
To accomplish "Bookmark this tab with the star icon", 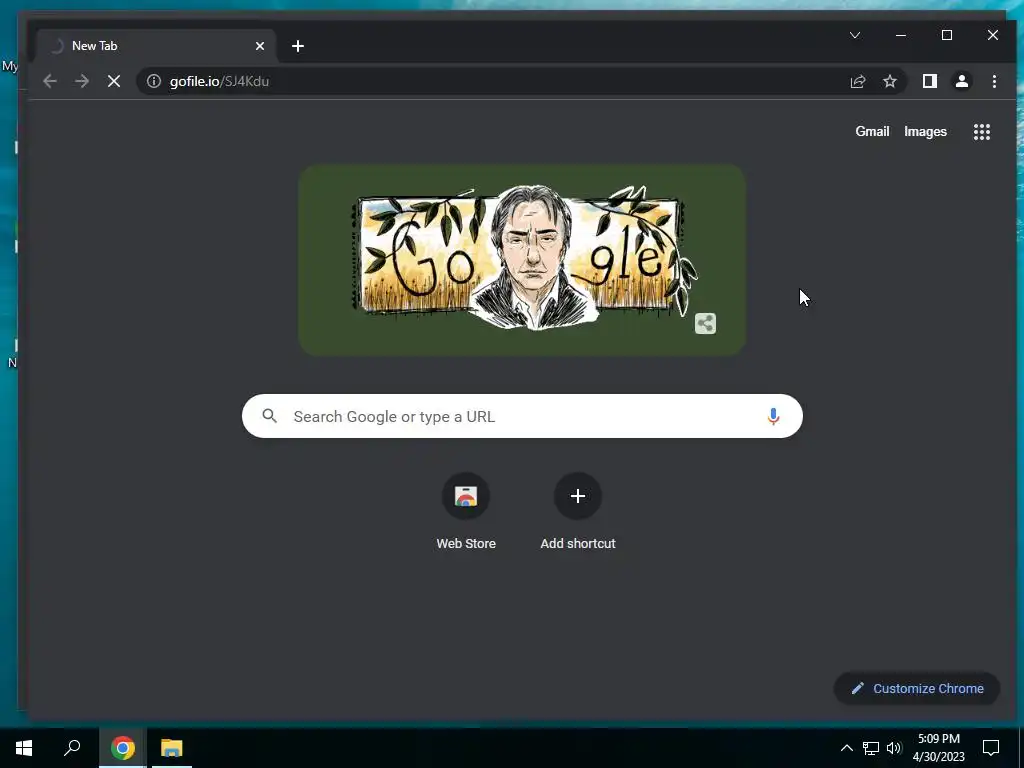I will click(889, 81).
